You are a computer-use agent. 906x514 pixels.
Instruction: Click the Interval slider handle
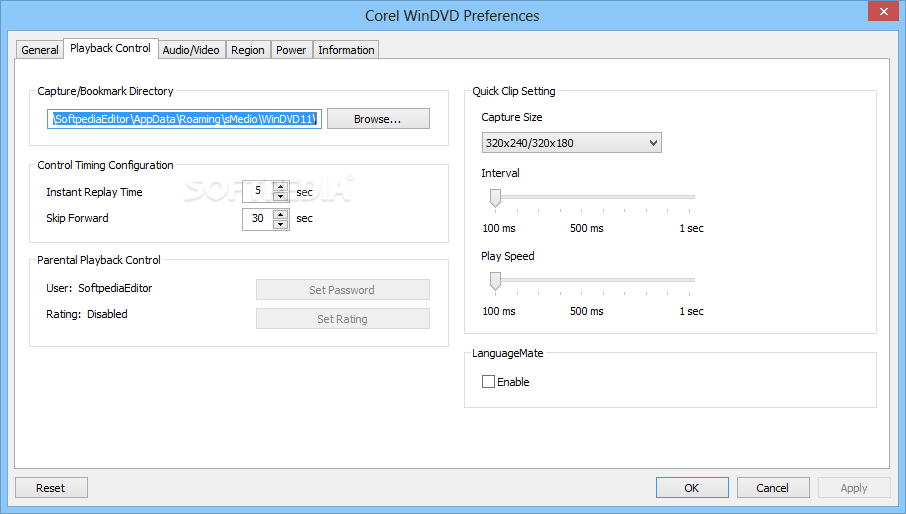click(495, 198)
